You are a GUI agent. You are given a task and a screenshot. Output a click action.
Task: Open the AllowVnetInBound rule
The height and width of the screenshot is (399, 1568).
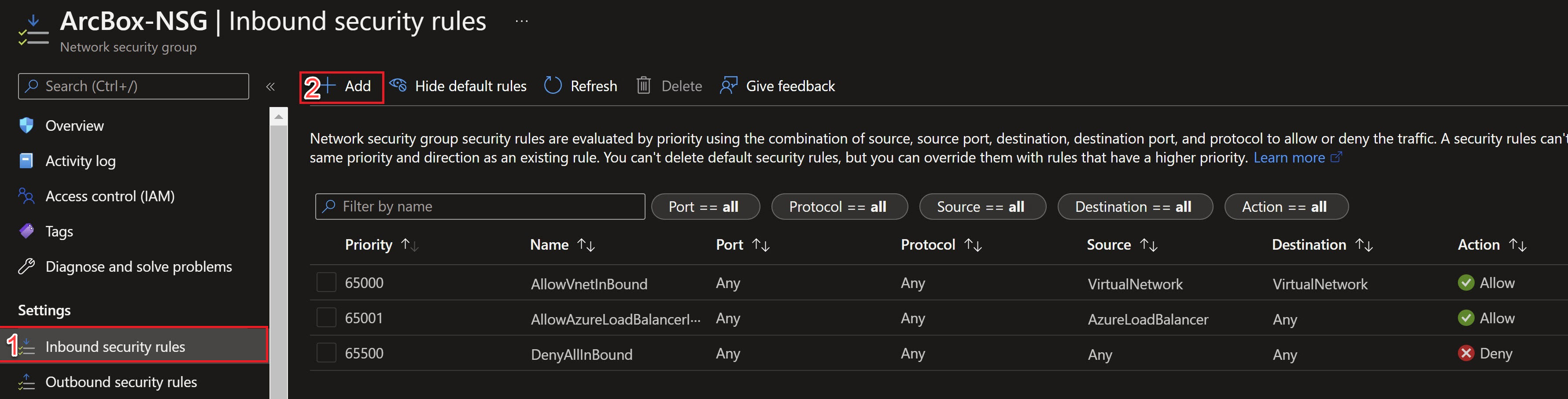(589, 284)
